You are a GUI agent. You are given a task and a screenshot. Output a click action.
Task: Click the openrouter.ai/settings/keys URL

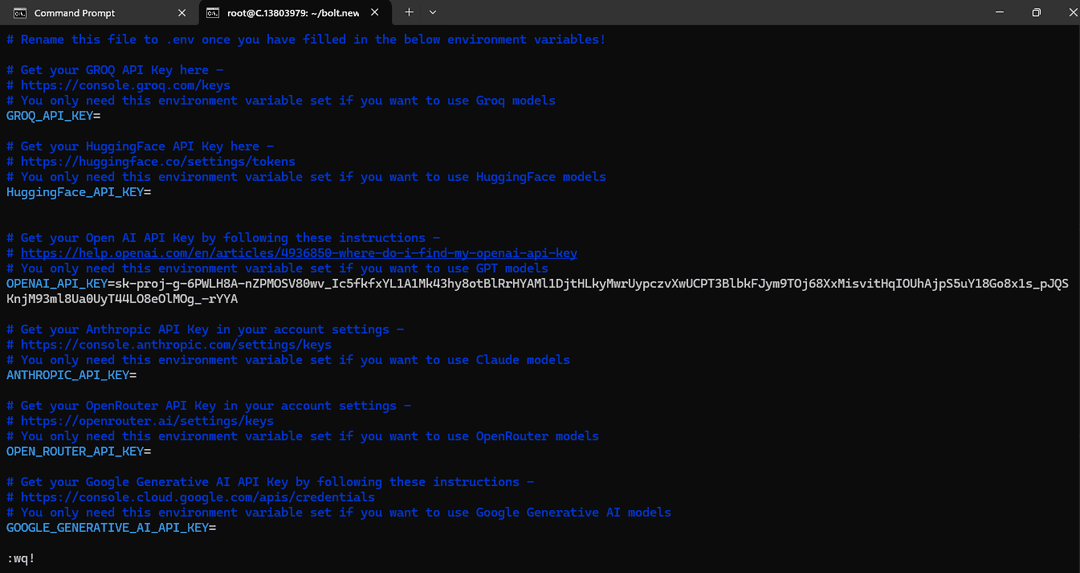[147, 421]
